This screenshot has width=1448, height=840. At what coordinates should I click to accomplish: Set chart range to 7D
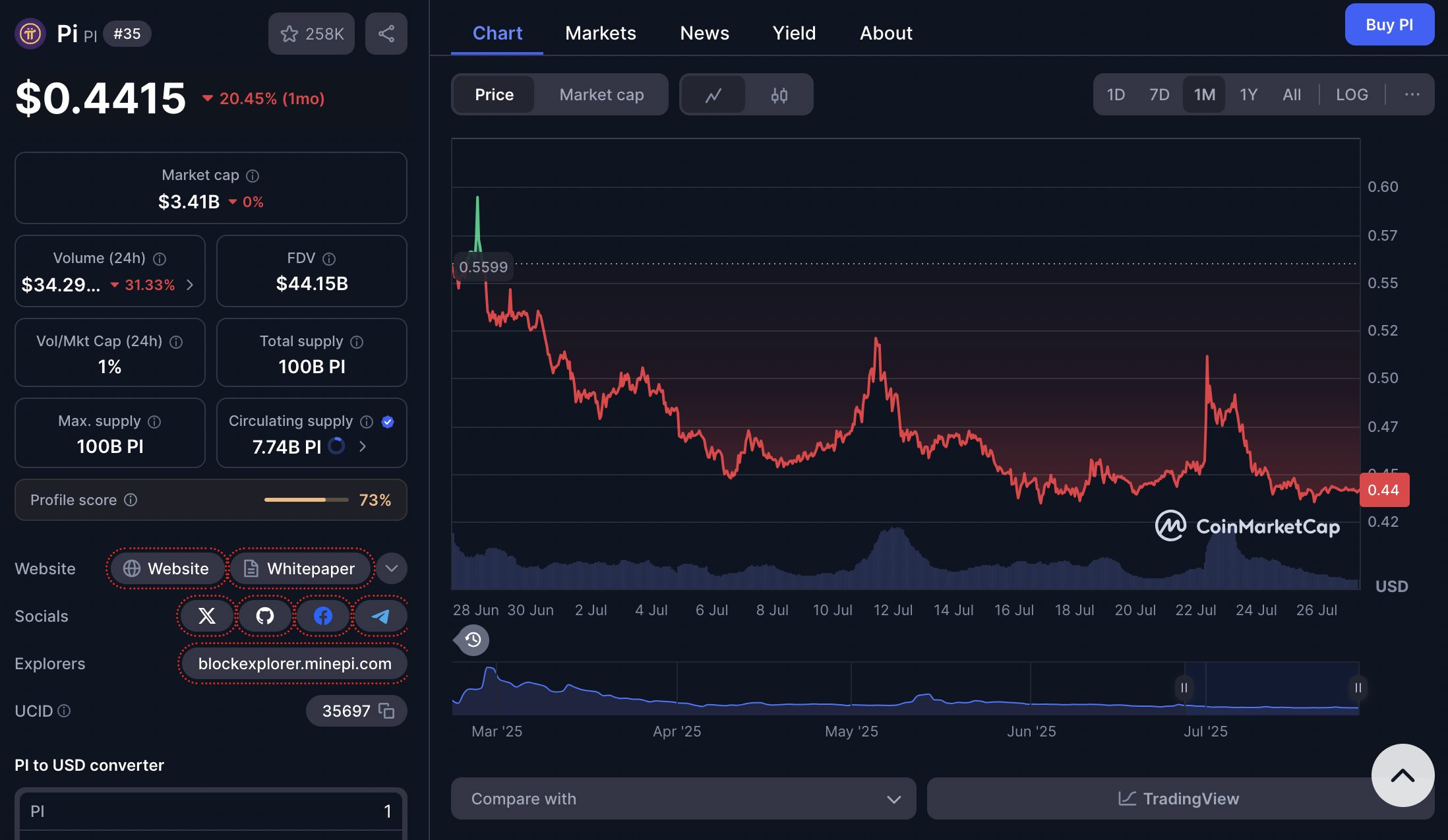pos(1159,95)
